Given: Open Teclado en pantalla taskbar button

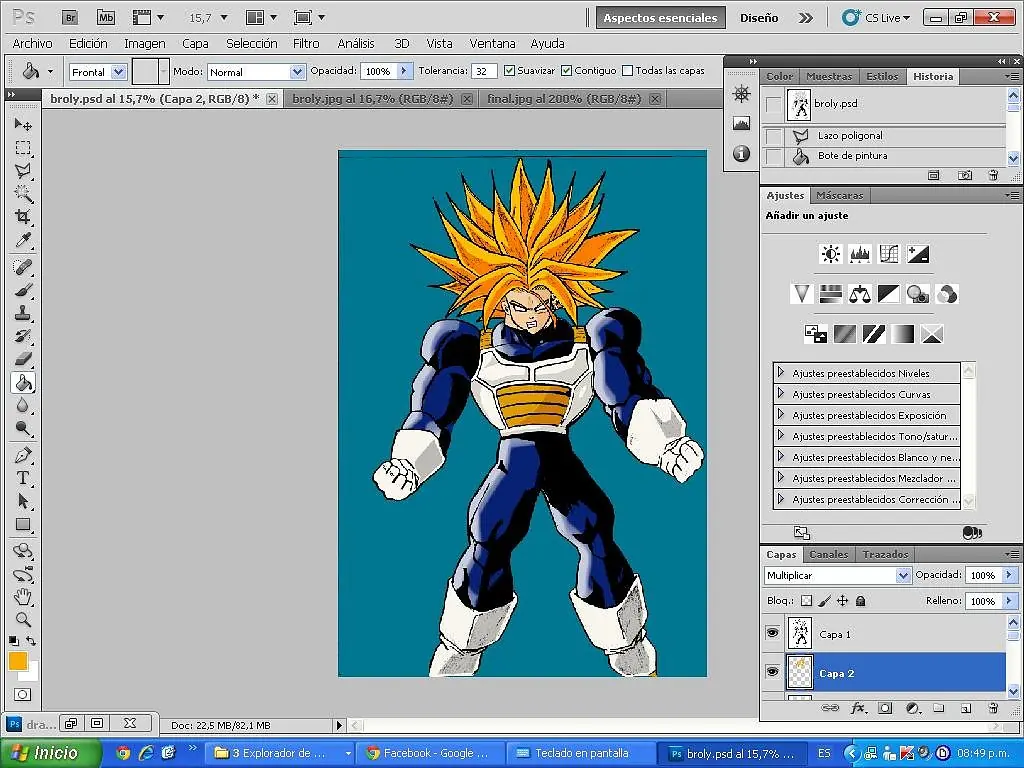Looking at the screenshot, I should [580, 753].
